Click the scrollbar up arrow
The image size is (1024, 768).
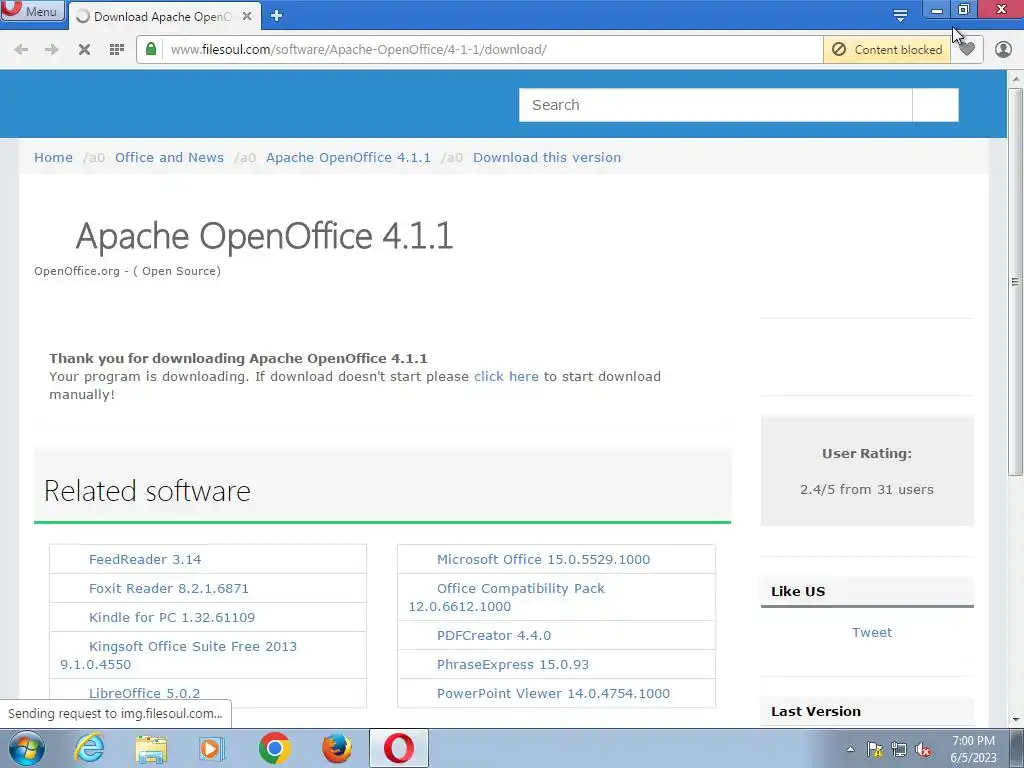click(x=1015, y=78)
